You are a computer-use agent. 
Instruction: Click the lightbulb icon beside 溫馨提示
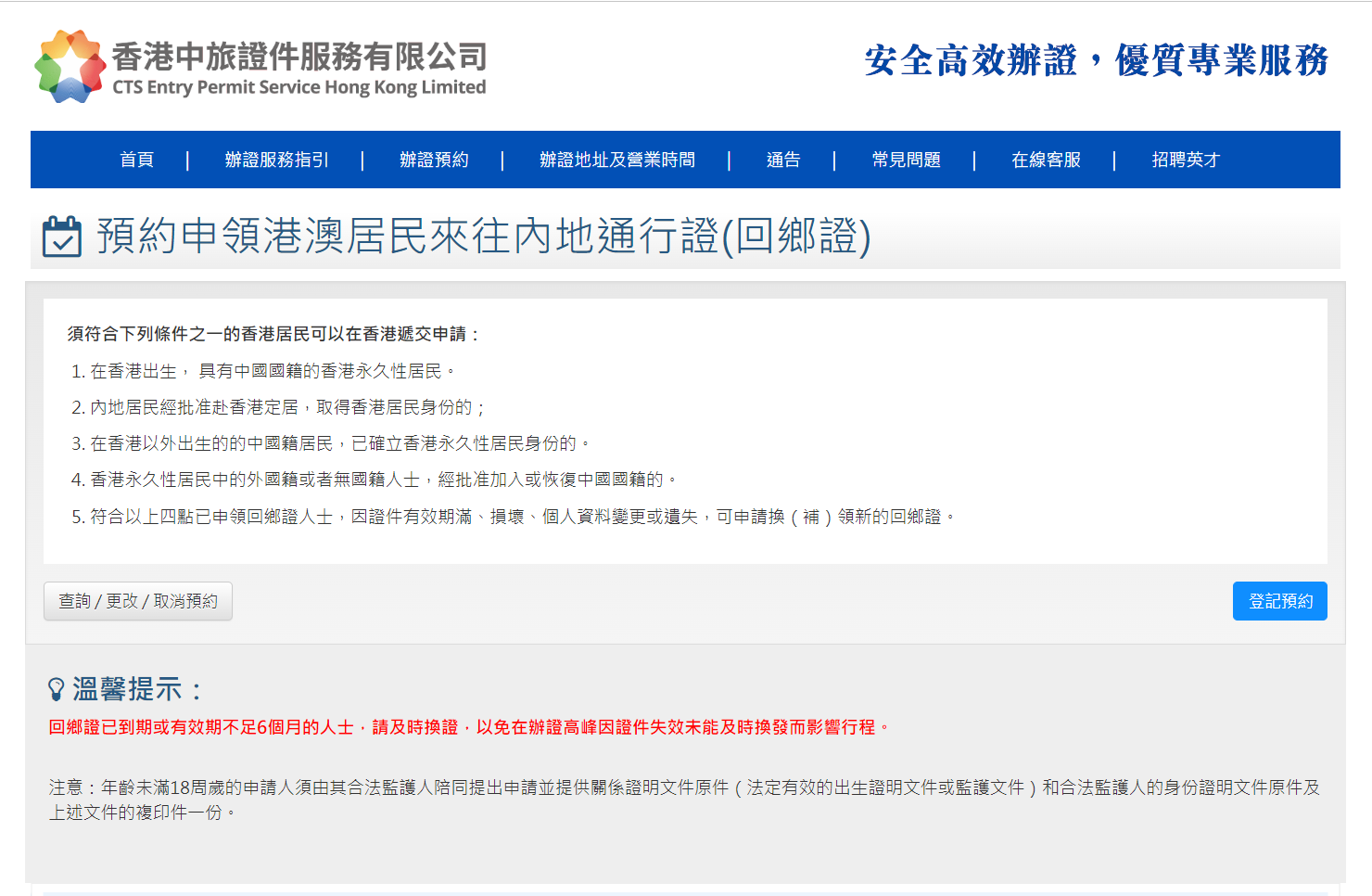point(57,689)
